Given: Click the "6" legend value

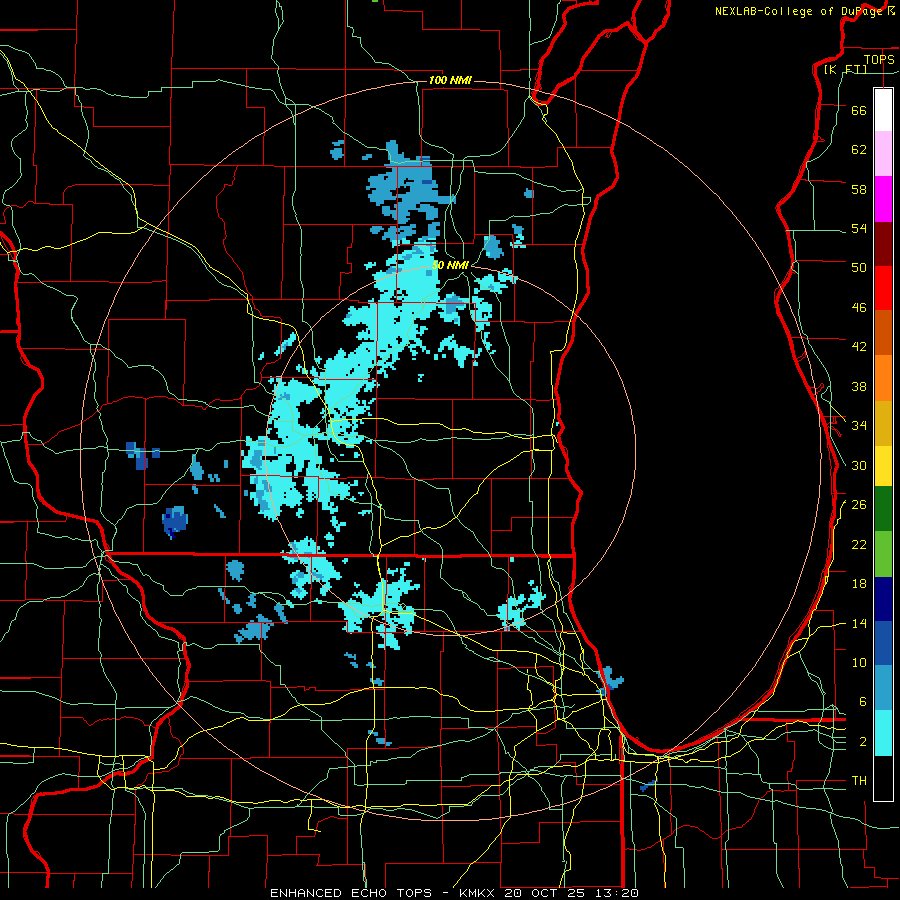Looking at the screenshot, I should coord(862,701).
